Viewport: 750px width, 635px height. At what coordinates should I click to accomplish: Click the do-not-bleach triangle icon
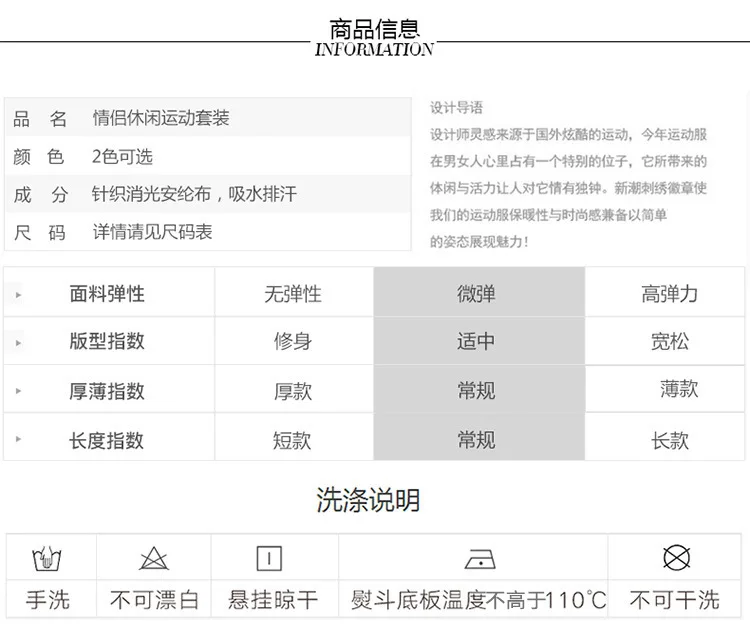point(154,558)
